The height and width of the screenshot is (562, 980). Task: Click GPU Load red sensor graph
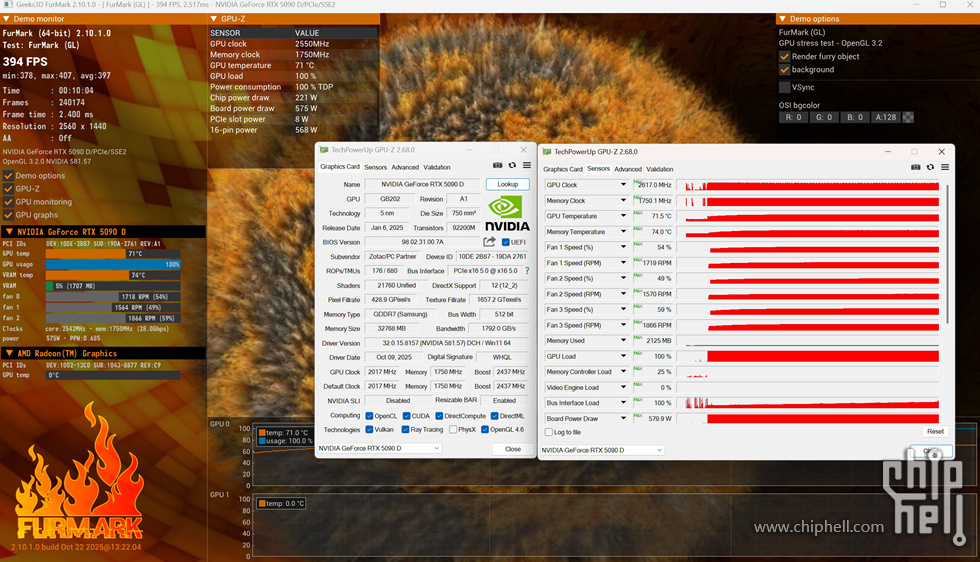808,356
